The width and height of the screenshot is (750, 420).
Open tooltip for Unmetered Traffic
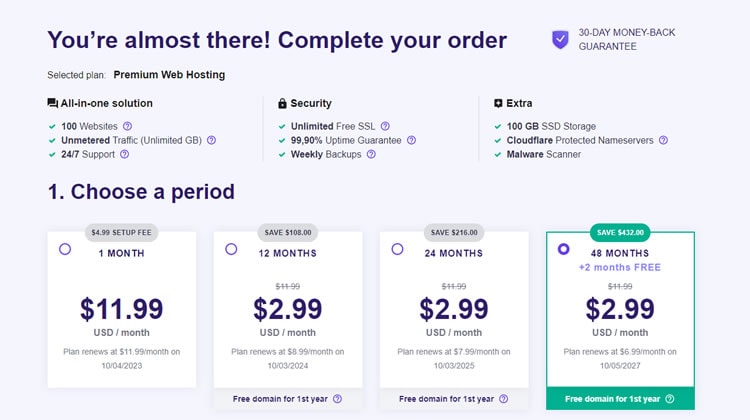click(x=211, y=140)
